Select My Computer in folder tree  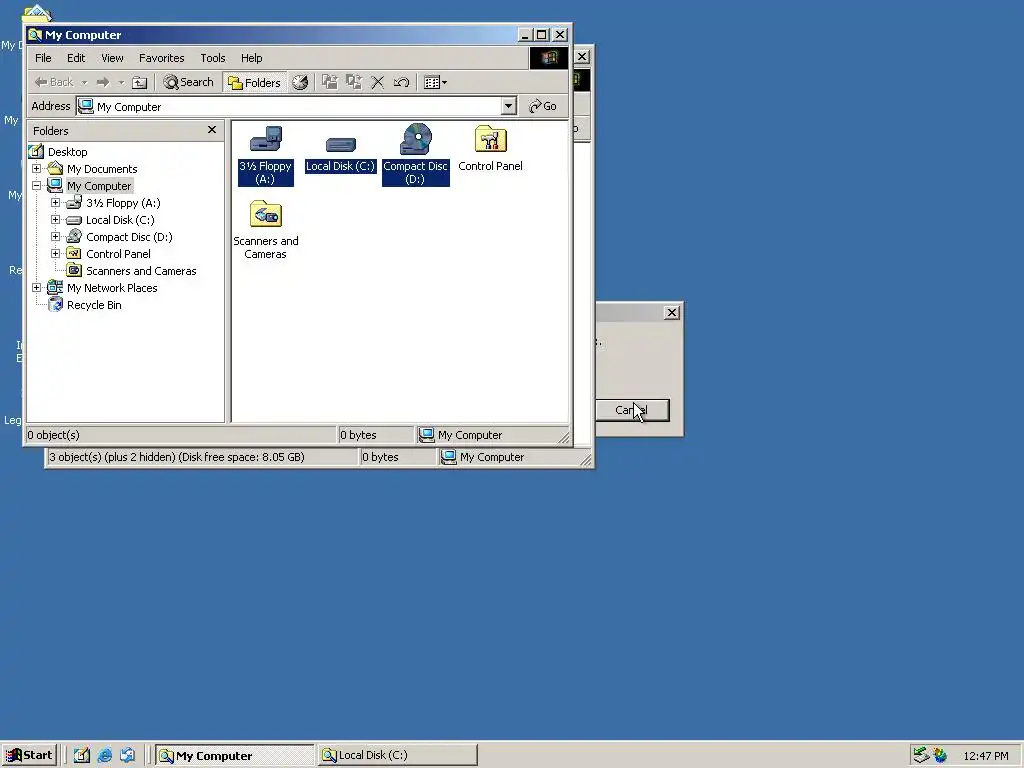click(x=99, y=186)
